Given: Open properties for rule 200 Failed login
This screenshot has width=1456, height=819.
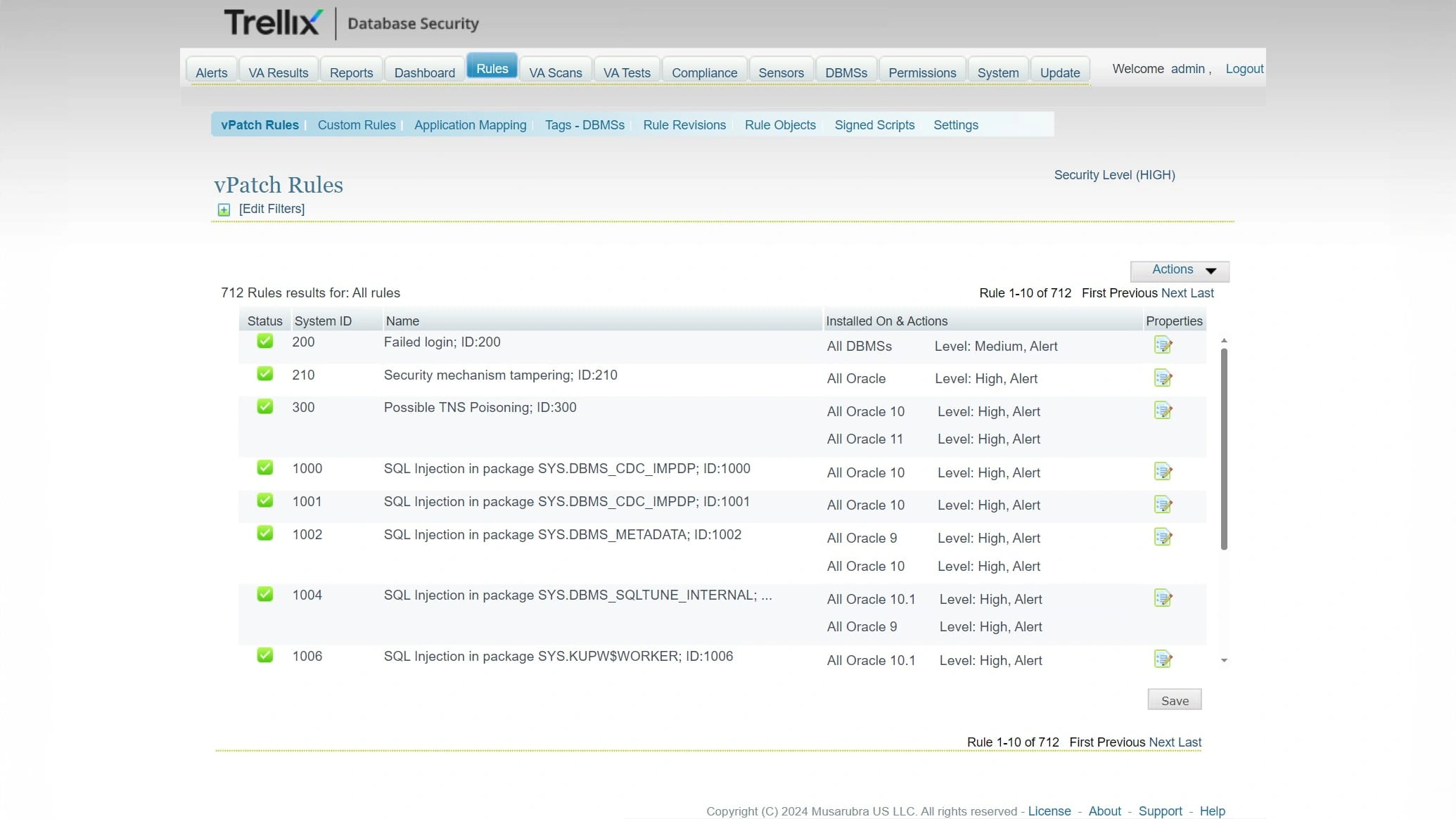Looking at the screenshot, I should [x=1163, y=345].
